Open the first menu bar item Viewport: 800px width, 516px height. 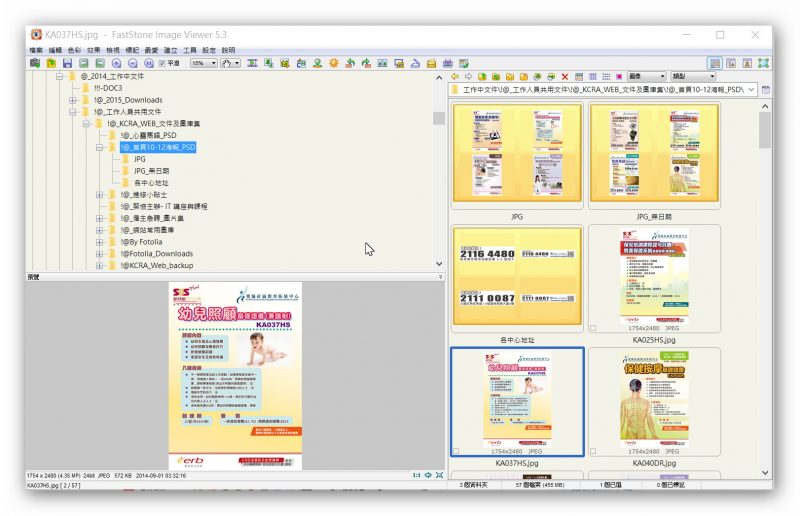click(x=36, y=50)
